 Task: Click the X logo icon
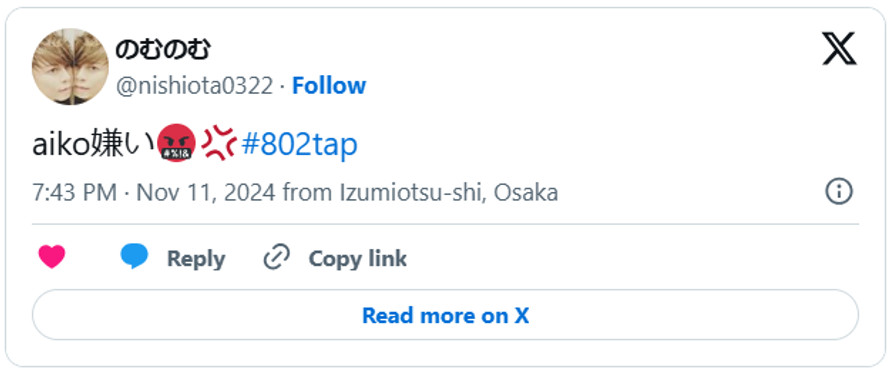pyautogui.click(x=839, y=49)
